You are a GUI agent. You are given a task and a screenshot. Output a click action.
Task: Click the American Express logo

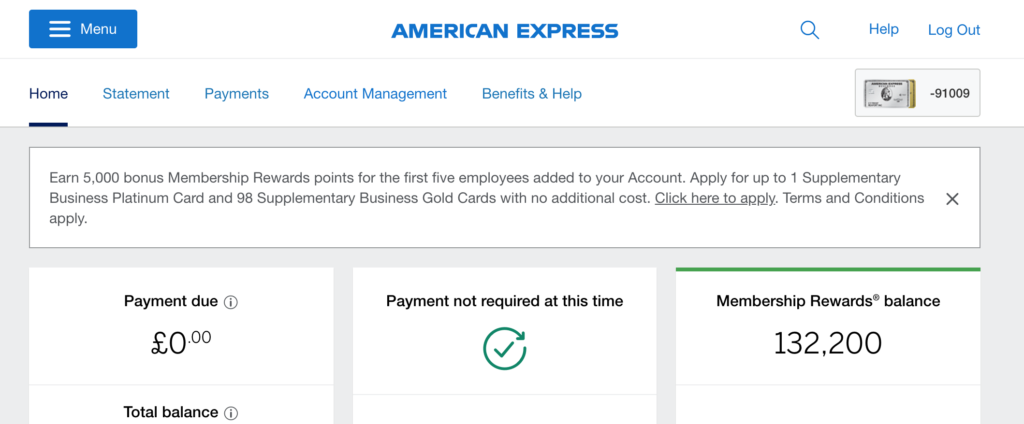tap(505, 31)
